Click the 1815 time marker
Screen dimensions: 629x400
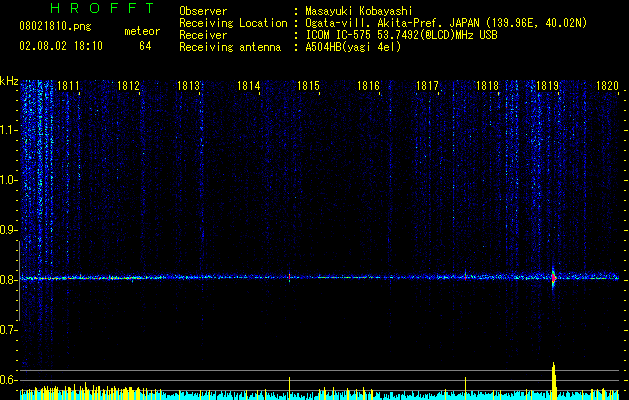[x=308, y=86]
